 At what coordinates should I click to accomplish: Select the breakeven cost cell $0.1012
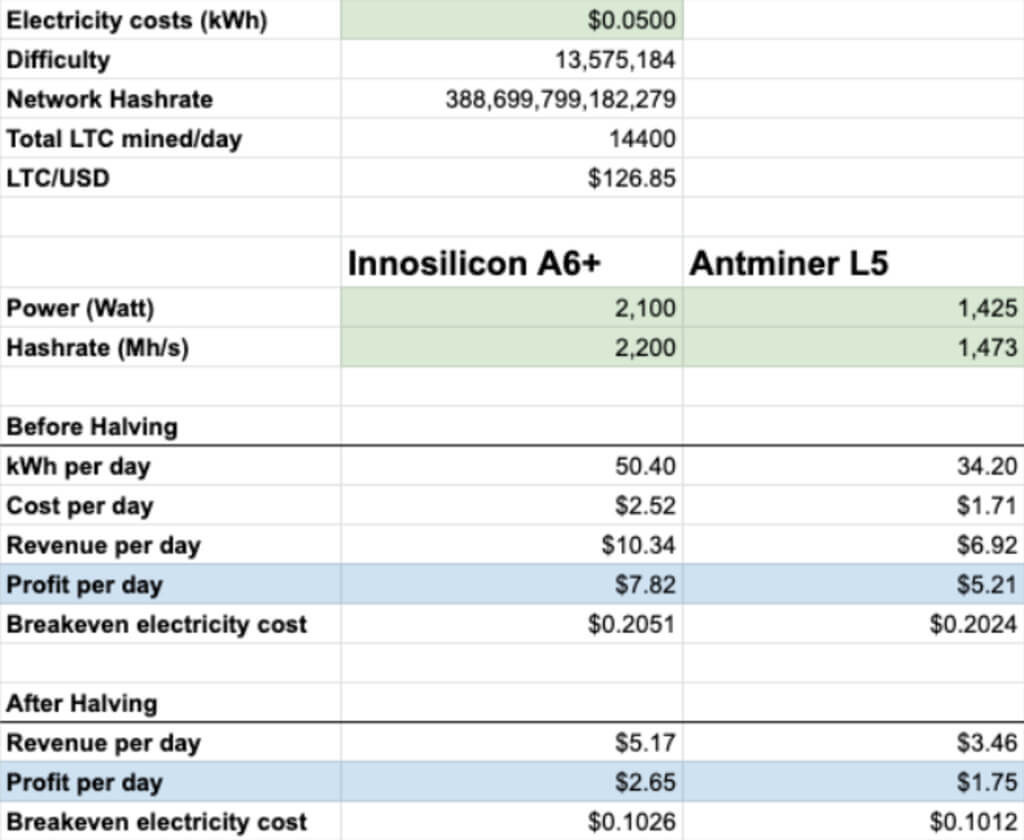(x=853, y=822)
